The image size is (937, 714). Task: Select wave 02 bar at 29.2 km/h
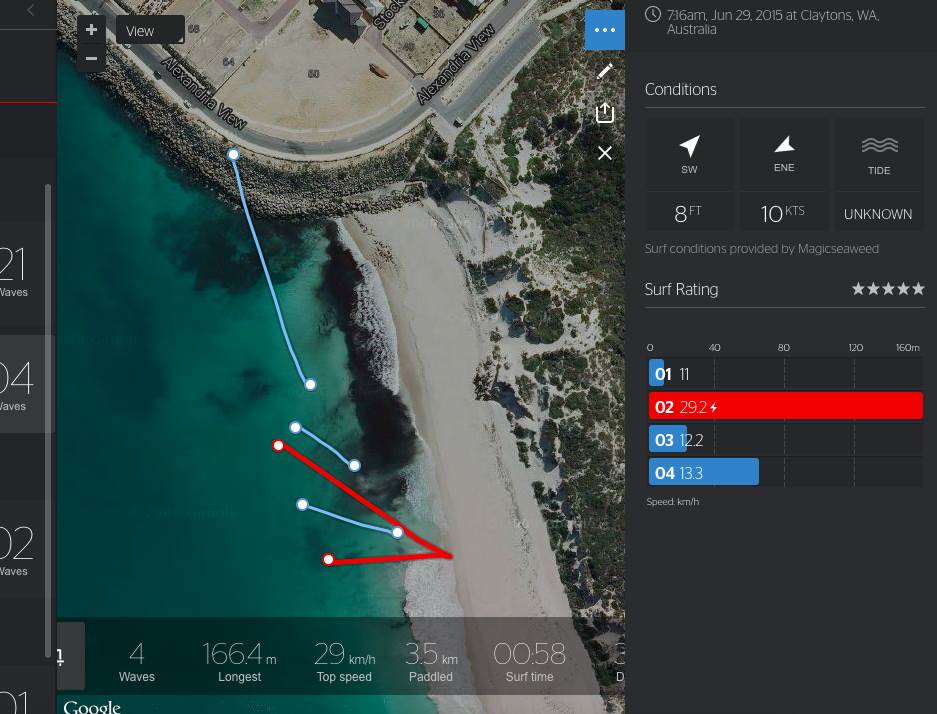[785, 406]
